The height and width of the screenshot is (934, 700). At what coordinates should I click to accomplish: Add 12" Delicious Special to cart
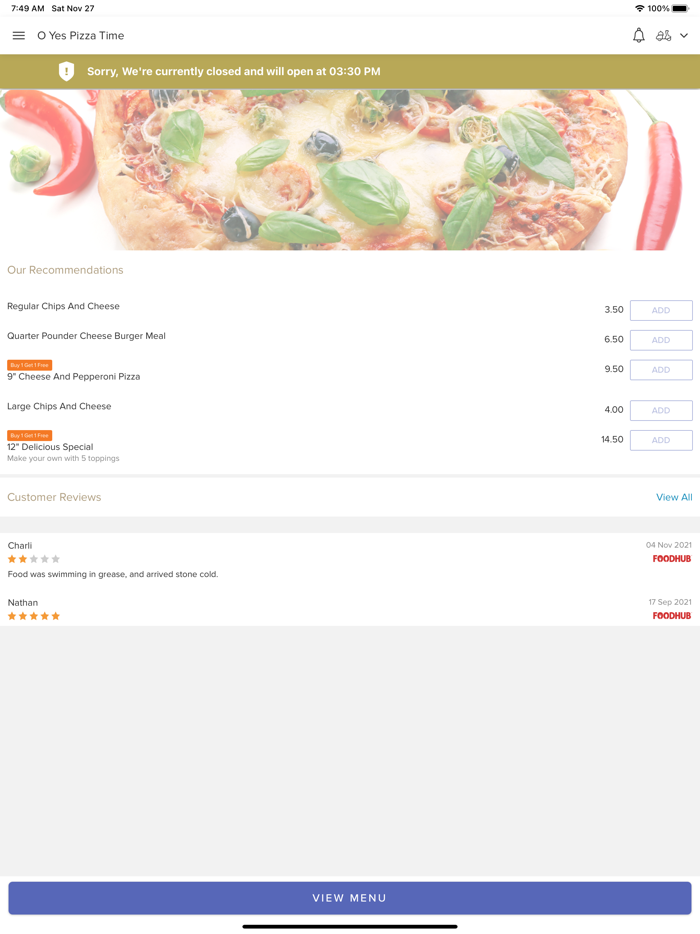point(660,440)
